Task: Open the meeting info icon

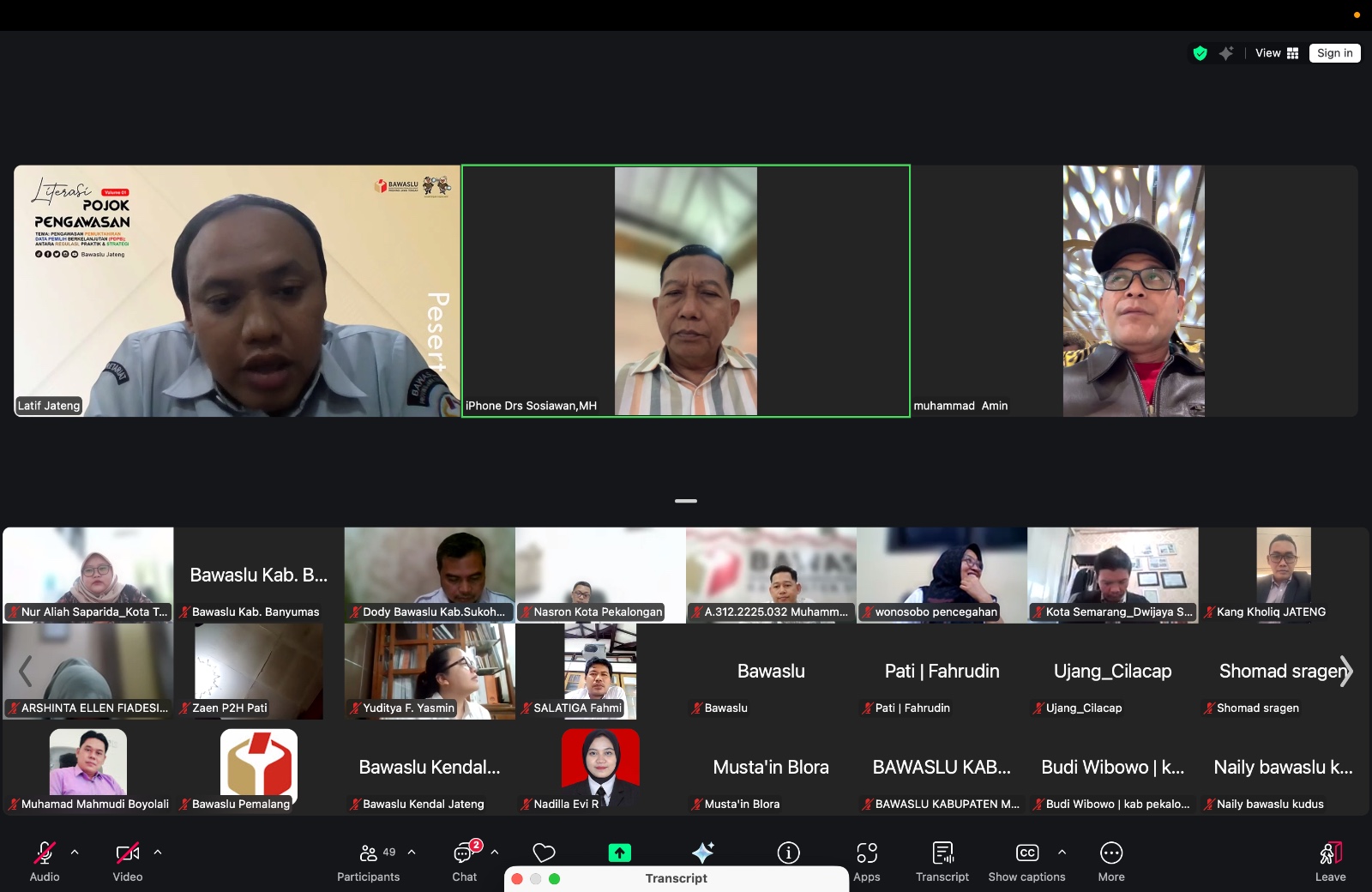Action: point(788,853)
